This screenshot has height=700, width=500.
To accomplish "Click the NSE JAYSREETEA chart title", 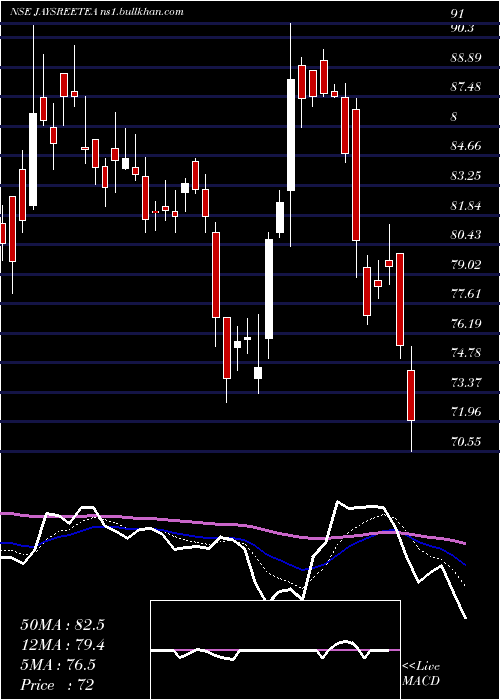I will pos(97,12).
